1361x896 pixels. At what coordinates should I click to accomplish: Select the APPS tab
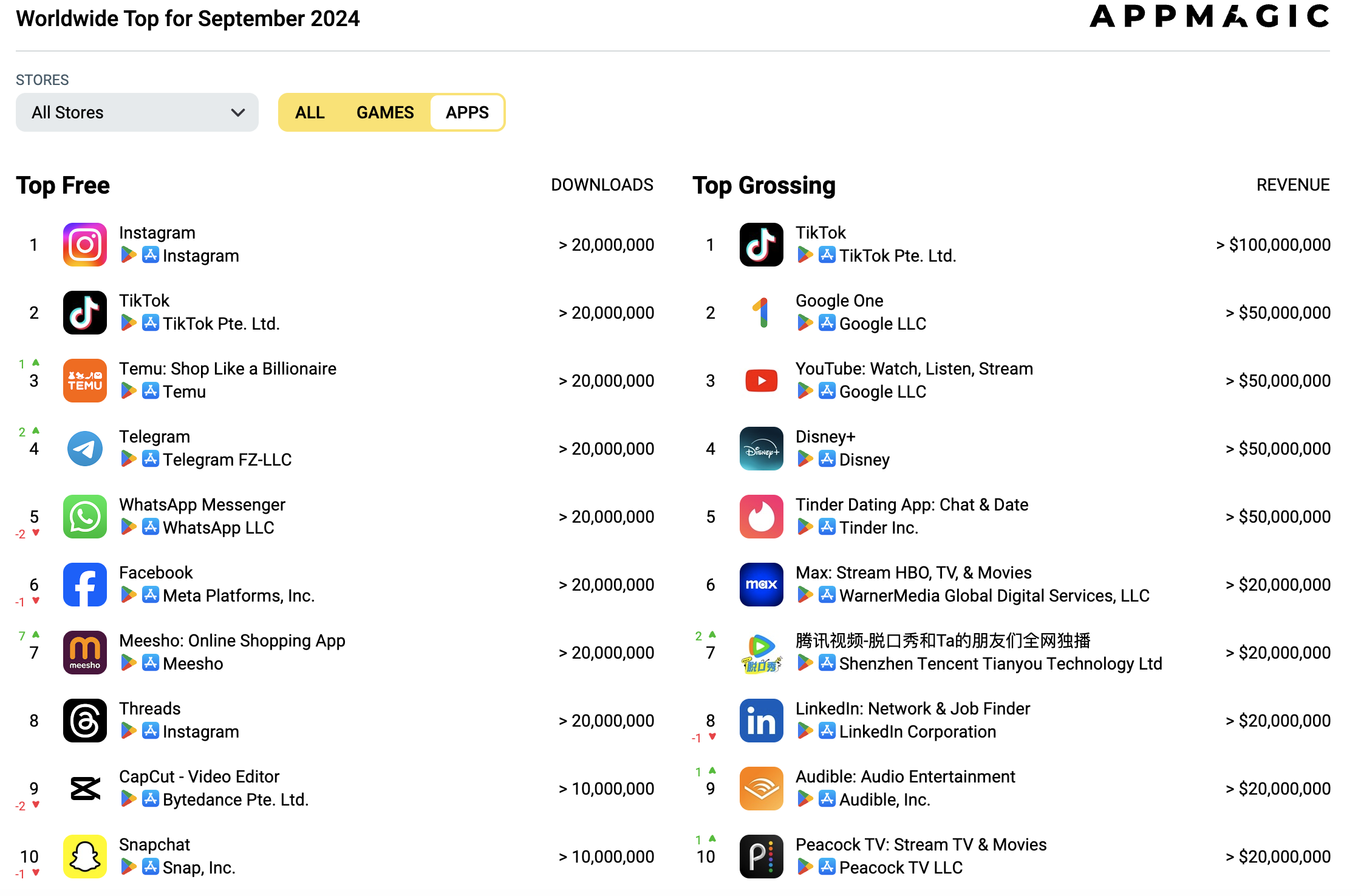[467, 112]
